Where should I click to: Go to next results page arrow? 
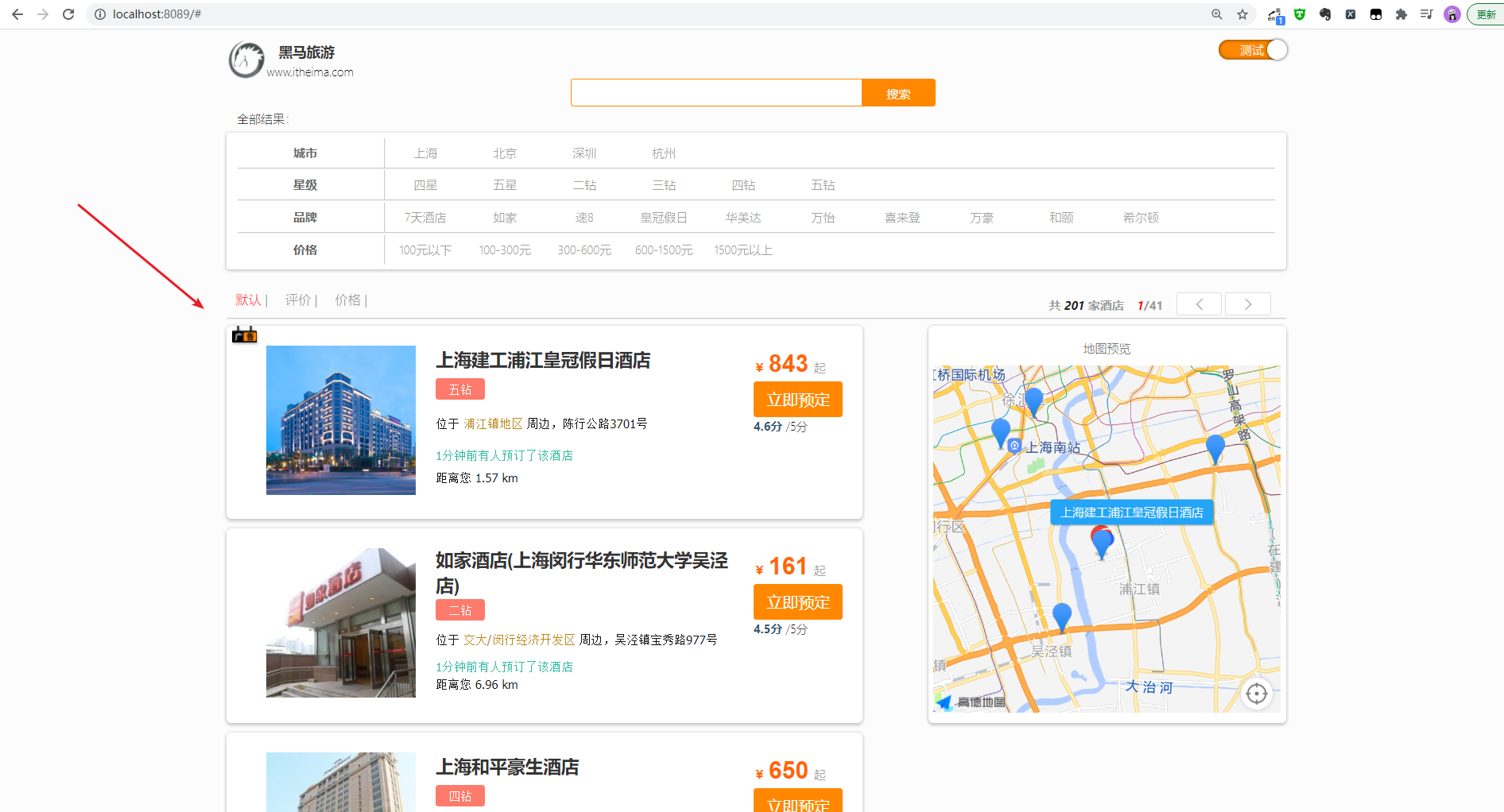pos(1247,304)
